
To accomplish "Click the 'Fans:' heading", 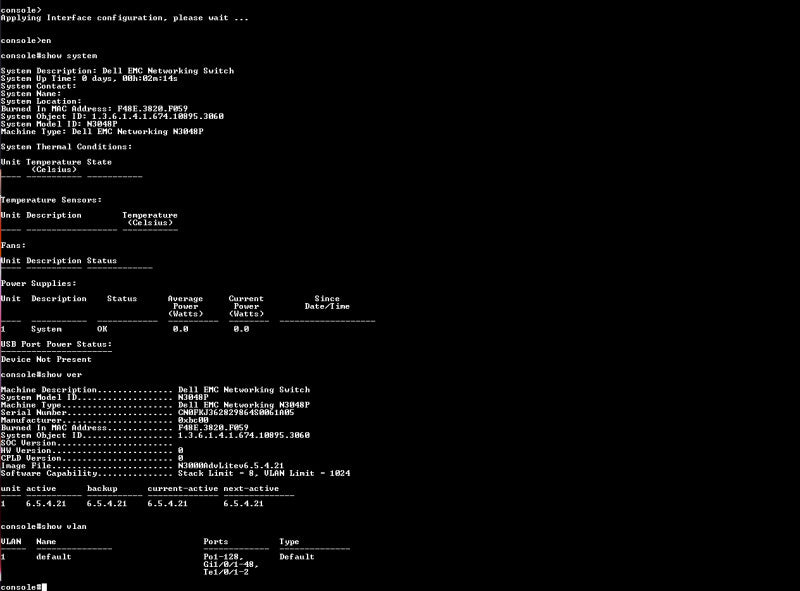I will 13,245.
